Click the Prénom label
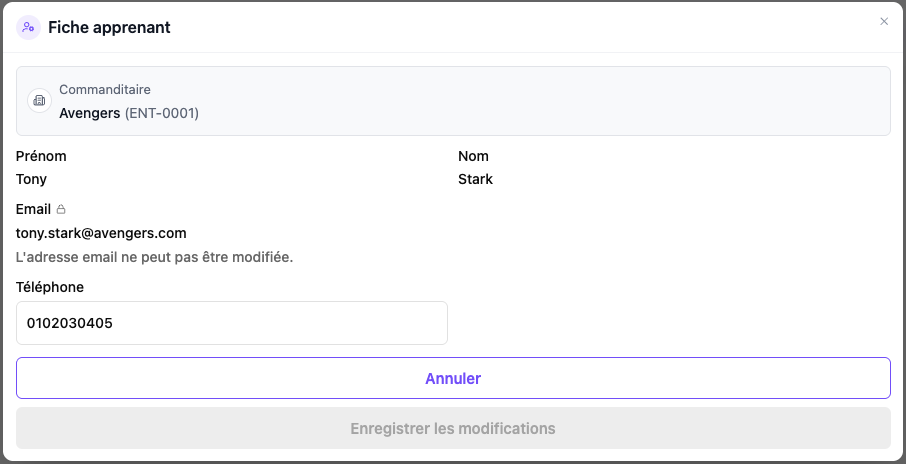The height and width of the screenshot is (464, 906). coord(41,156)
